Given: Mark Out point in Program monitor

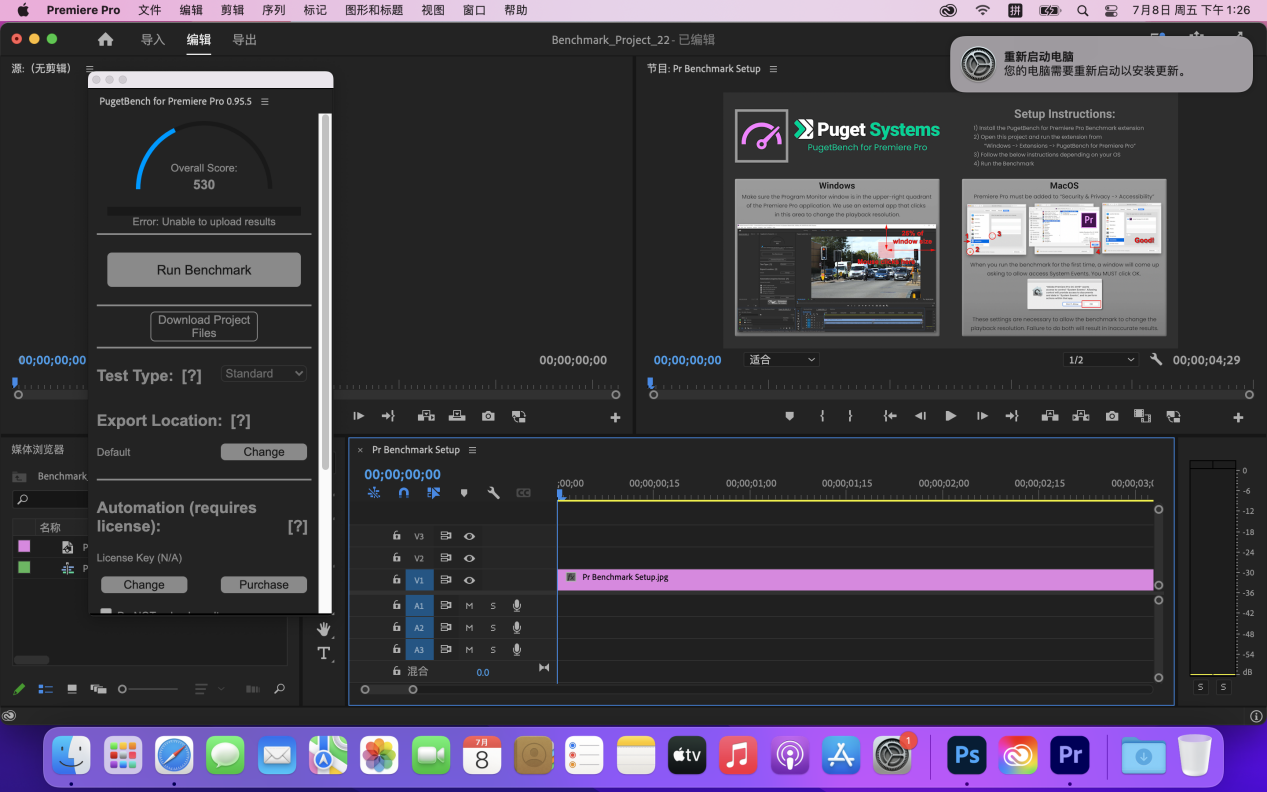Looking at the screenshot, I should 851,416.
